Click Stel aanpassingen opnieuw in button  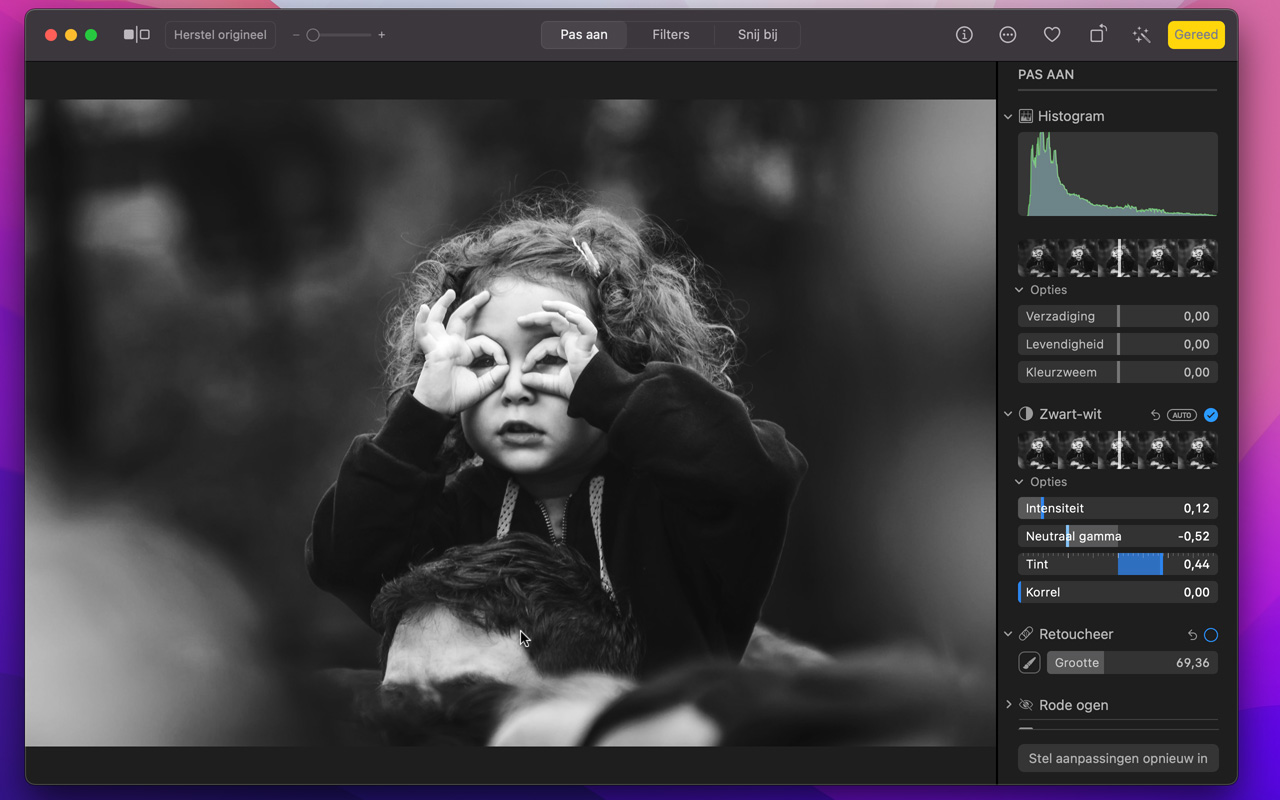pos(1117,758)
